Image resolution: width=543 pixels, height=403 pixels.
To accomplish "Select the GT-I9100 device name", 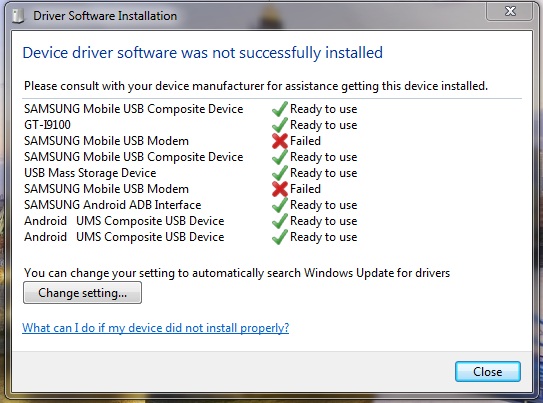I will pos(47,125).
